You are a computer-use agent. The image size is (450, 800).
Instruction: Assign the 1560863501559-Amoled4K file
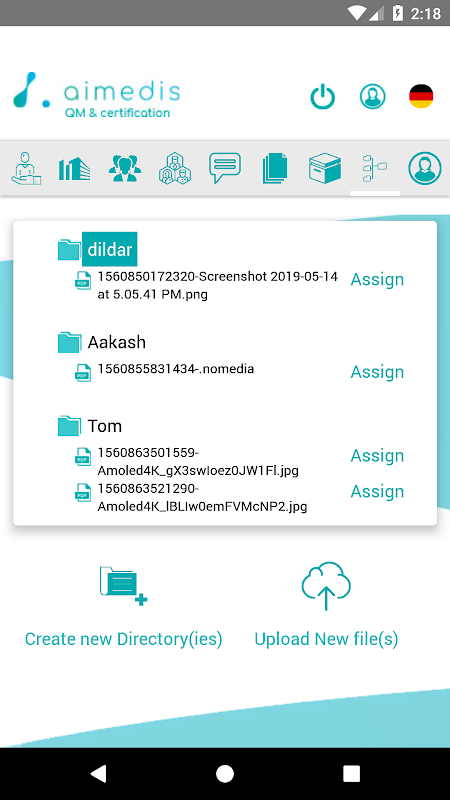(x=377, y=456)
